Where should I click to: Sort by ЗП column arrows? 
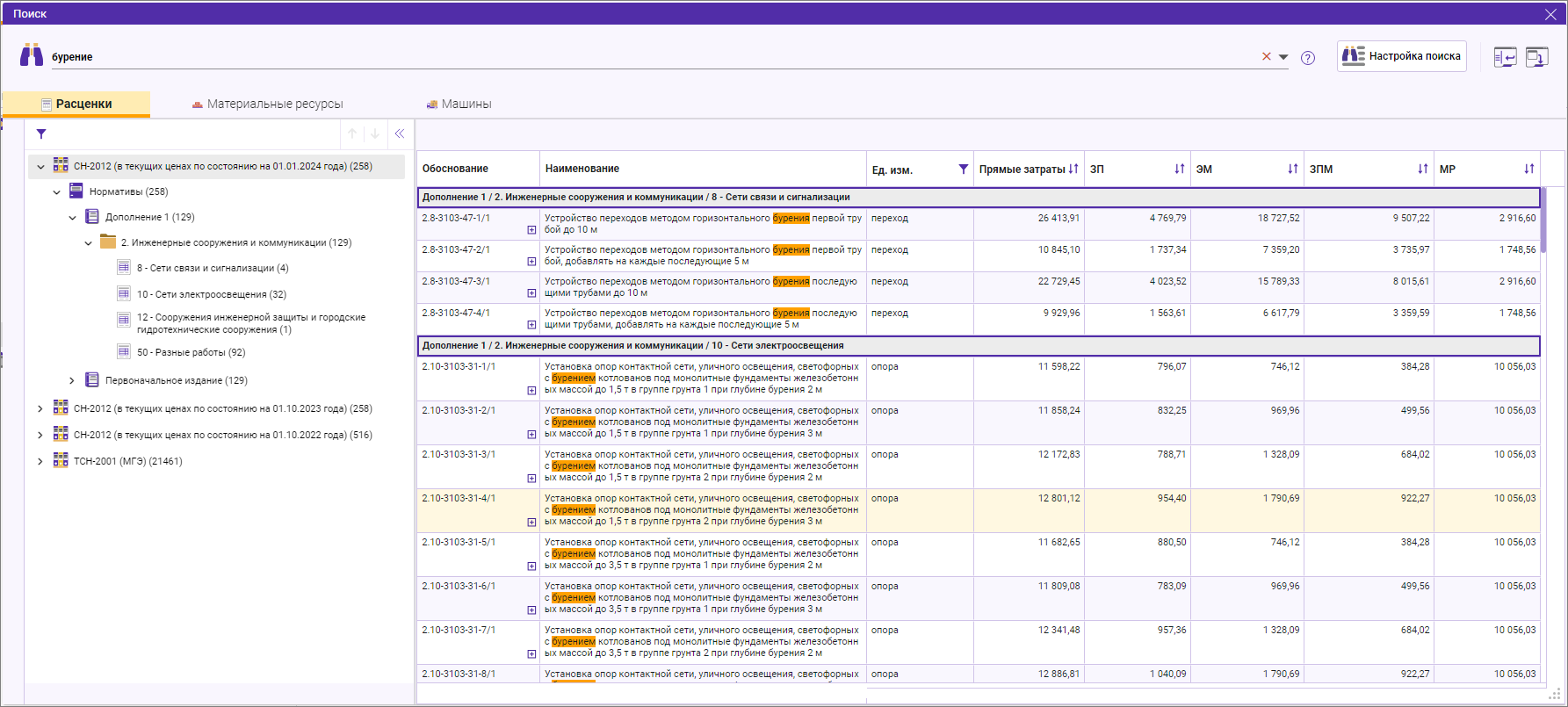(x=1180, y=169)
